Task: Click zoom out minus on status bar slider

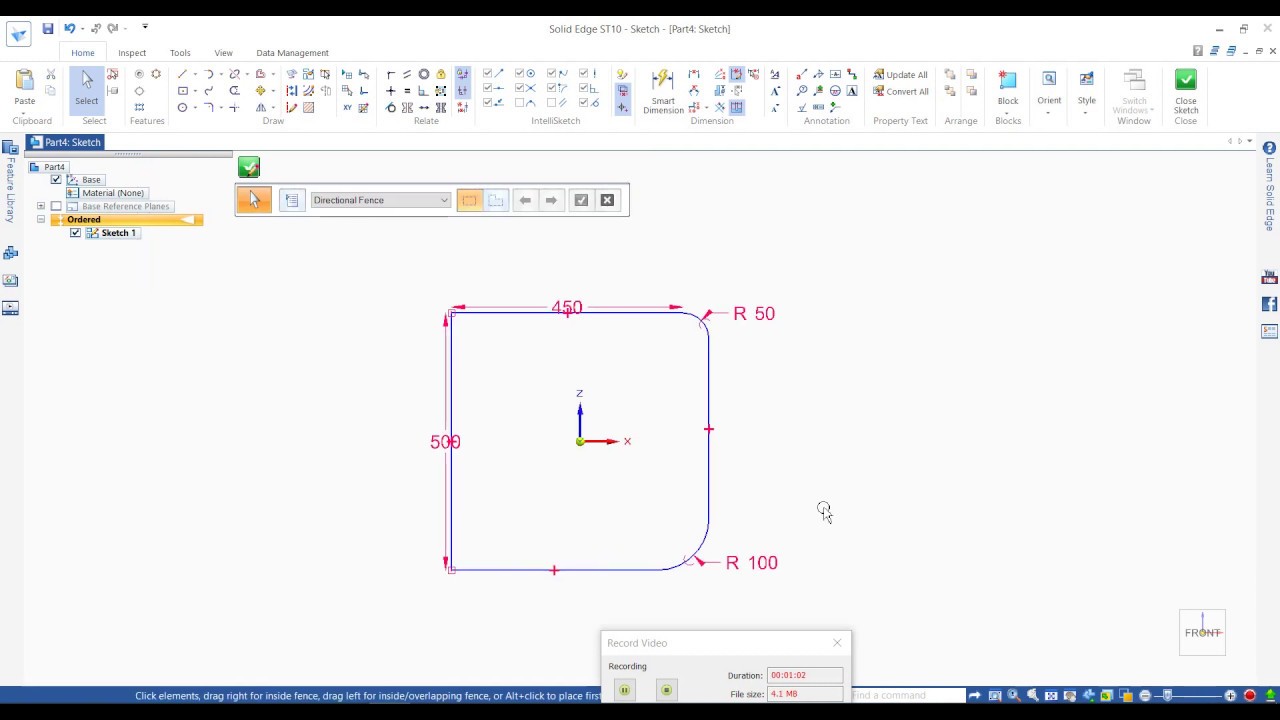Action: [x=1146, y=695]
